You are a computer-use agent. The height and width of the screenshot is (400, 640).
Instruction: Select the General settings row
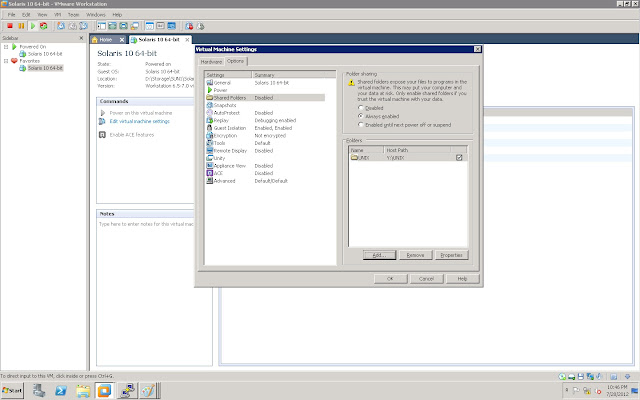[265, 83]
